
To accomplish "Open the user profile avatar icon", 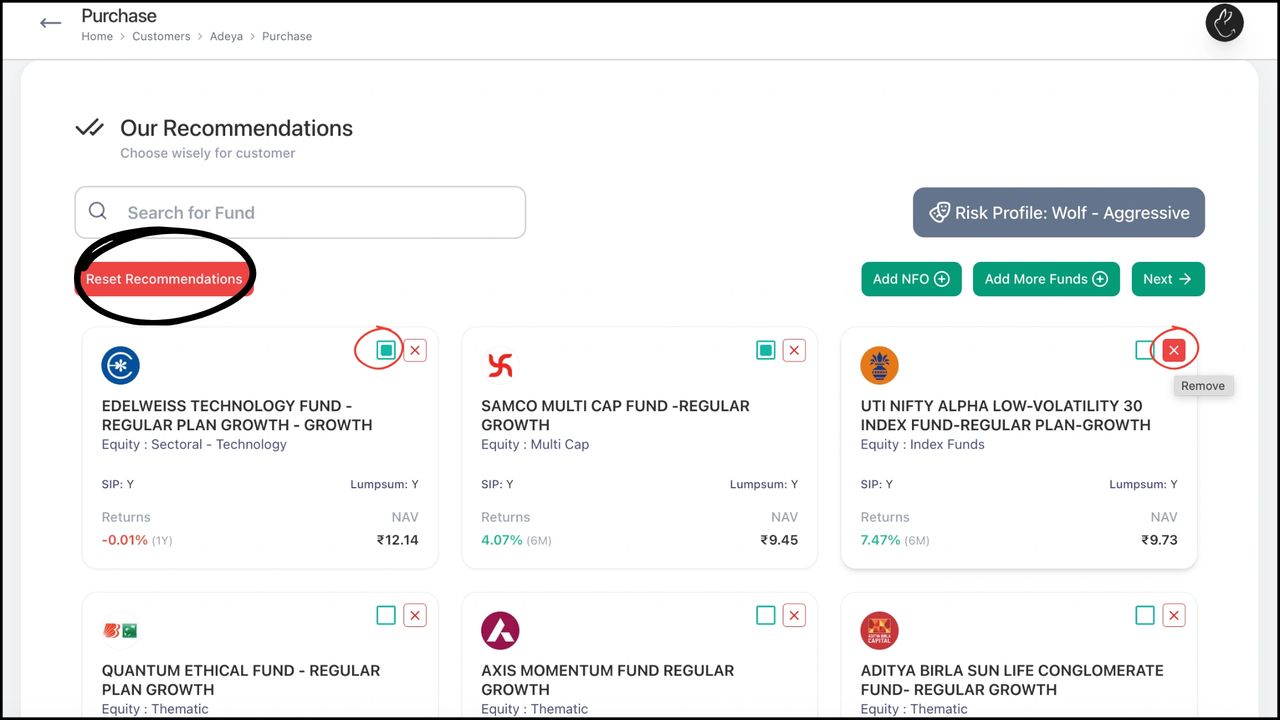I will pyautogui.click(x=1224, y=23).
